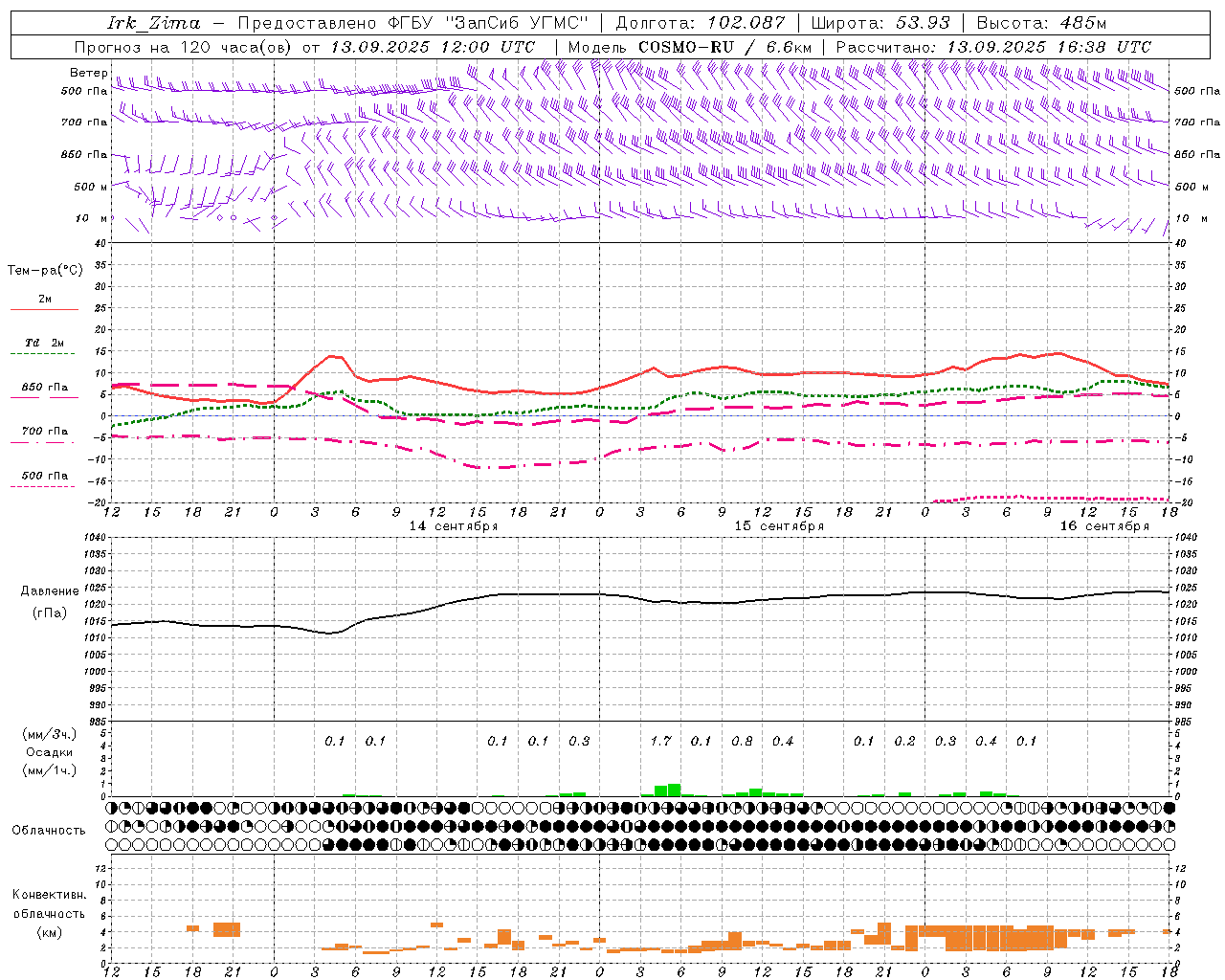The height and width of the screenshot is (980, 1225).
Task: Click the "1.7" precipitation amount value
Action: (x=660, y=741)
